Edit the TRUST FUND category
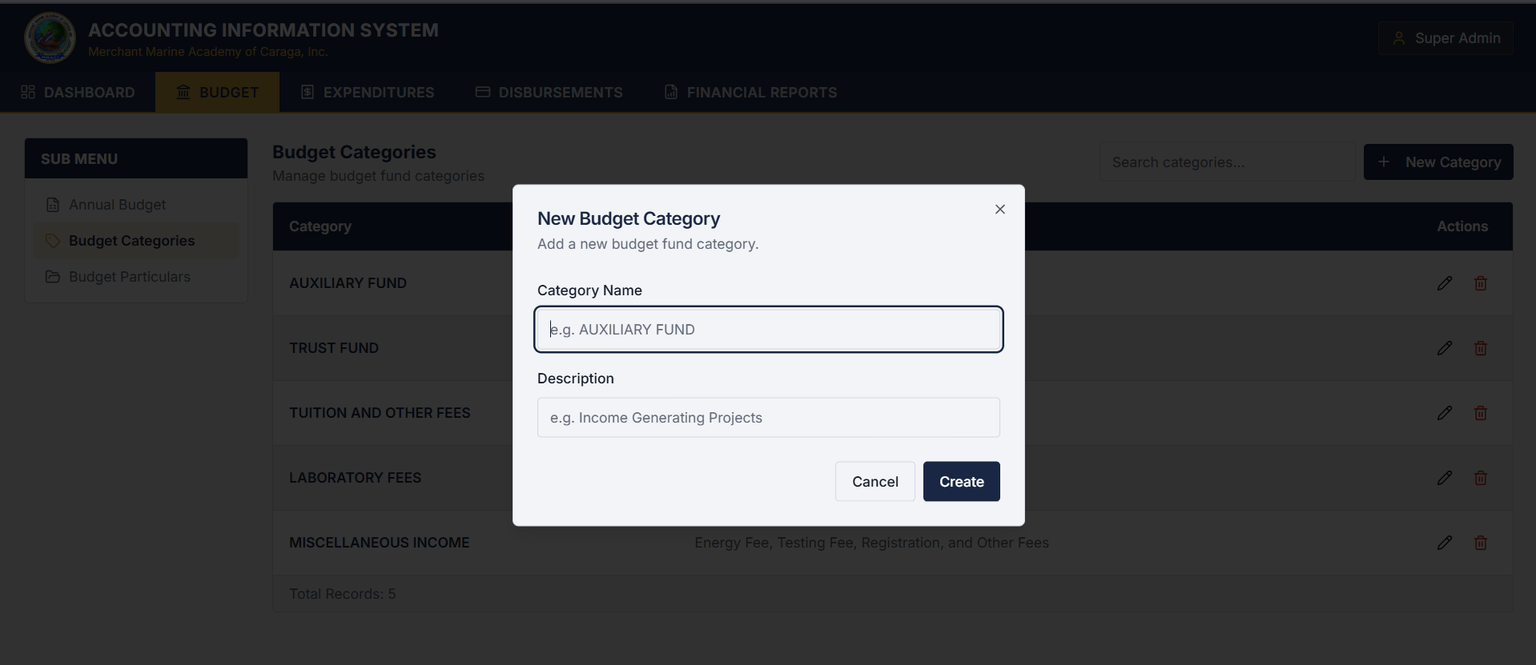 (1444, 348)
